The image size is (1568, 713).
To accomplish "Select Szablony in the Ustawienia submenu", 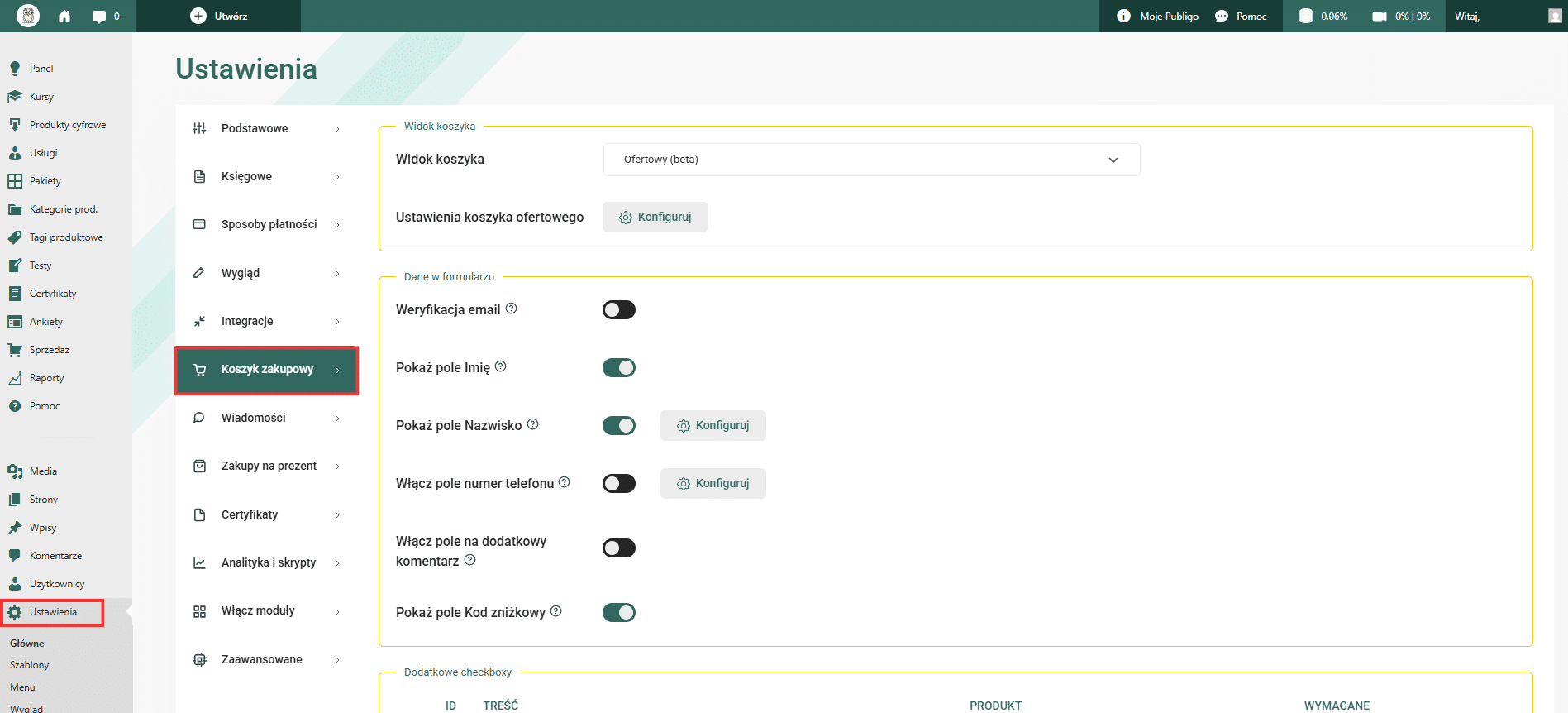I will (x=30, y=665).
